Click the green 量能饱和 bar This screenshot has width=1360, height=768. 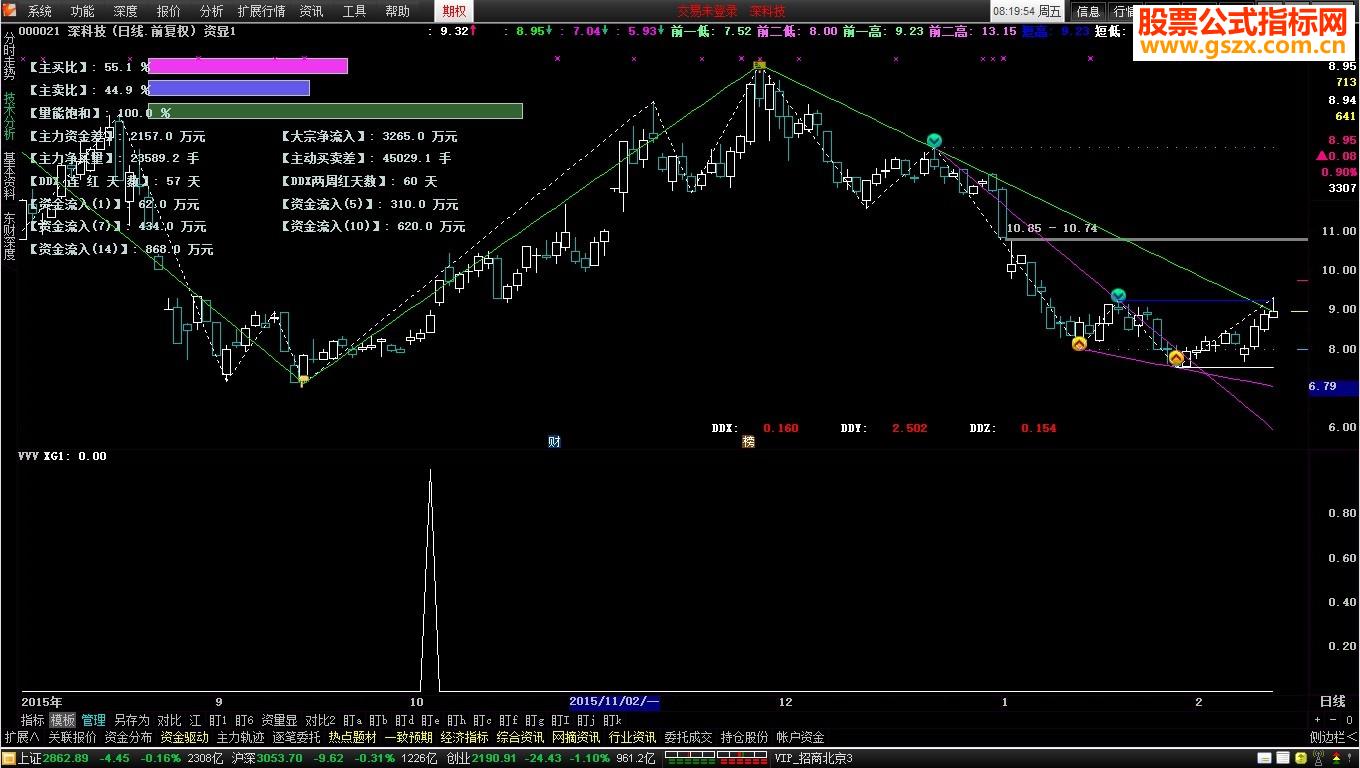335,111
